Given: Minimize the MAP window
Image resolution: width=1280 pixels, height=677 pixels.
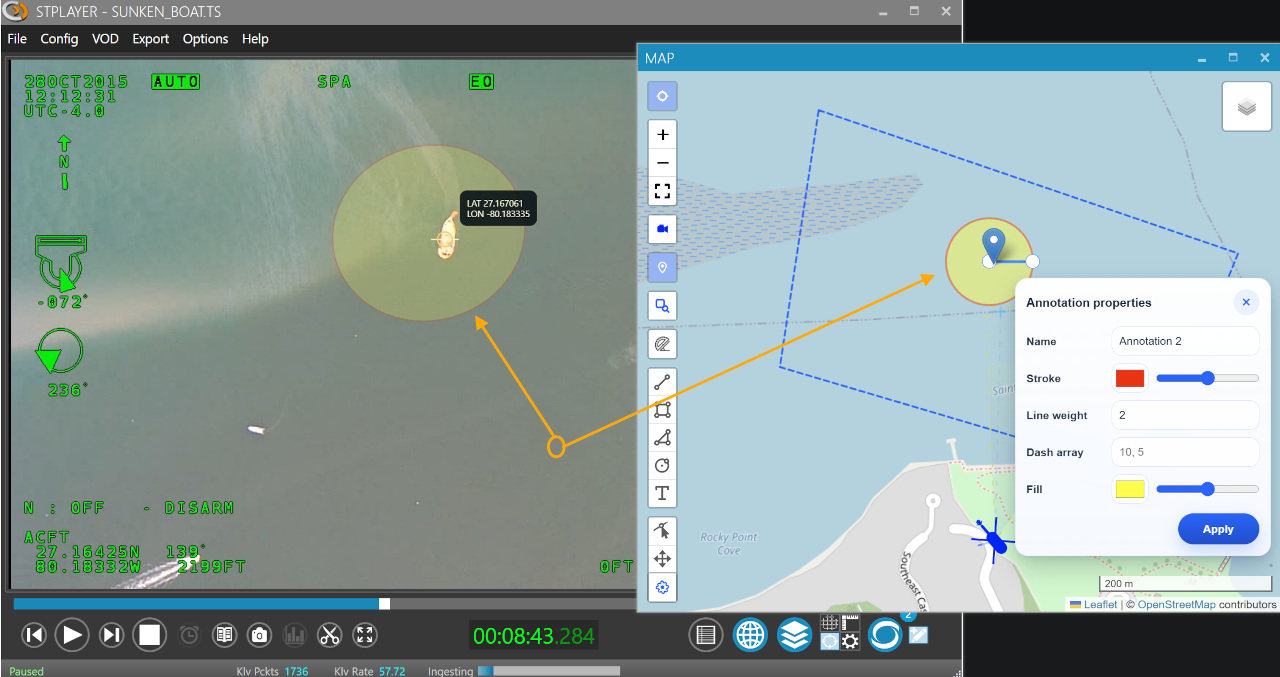Looking at the screenshot, I should pos(1201,58).
